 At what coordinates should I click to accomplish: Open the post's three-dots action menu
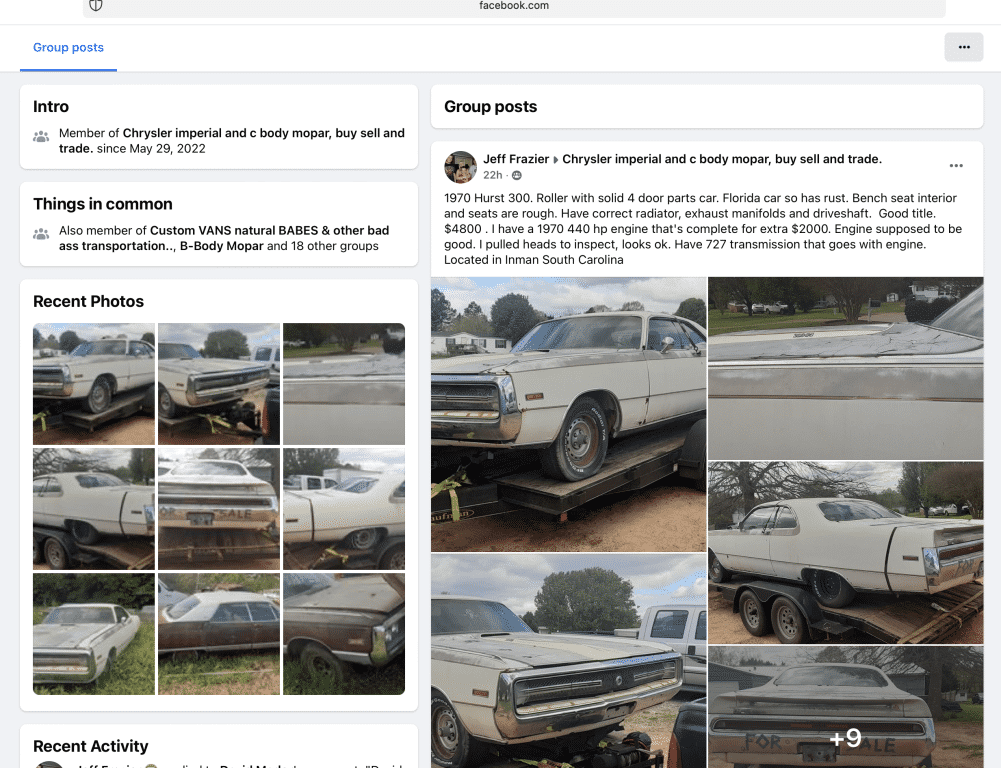(x=956, y=166)
